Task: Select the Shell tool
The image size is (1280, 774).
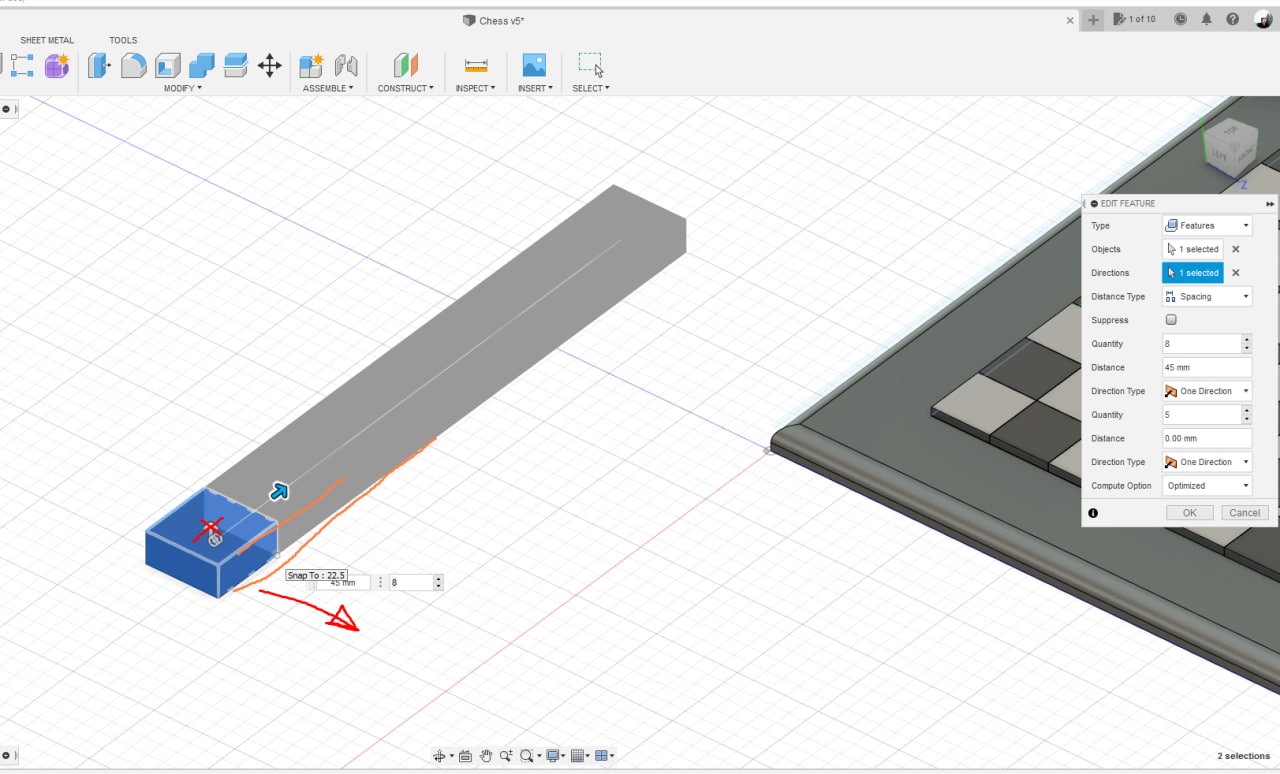Action: click(167, 66)
